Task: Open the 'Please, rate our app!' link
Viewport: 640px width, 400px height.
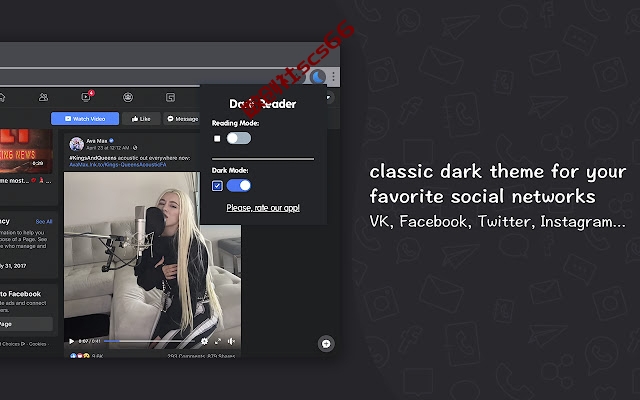Action: (x=263, y=208)
